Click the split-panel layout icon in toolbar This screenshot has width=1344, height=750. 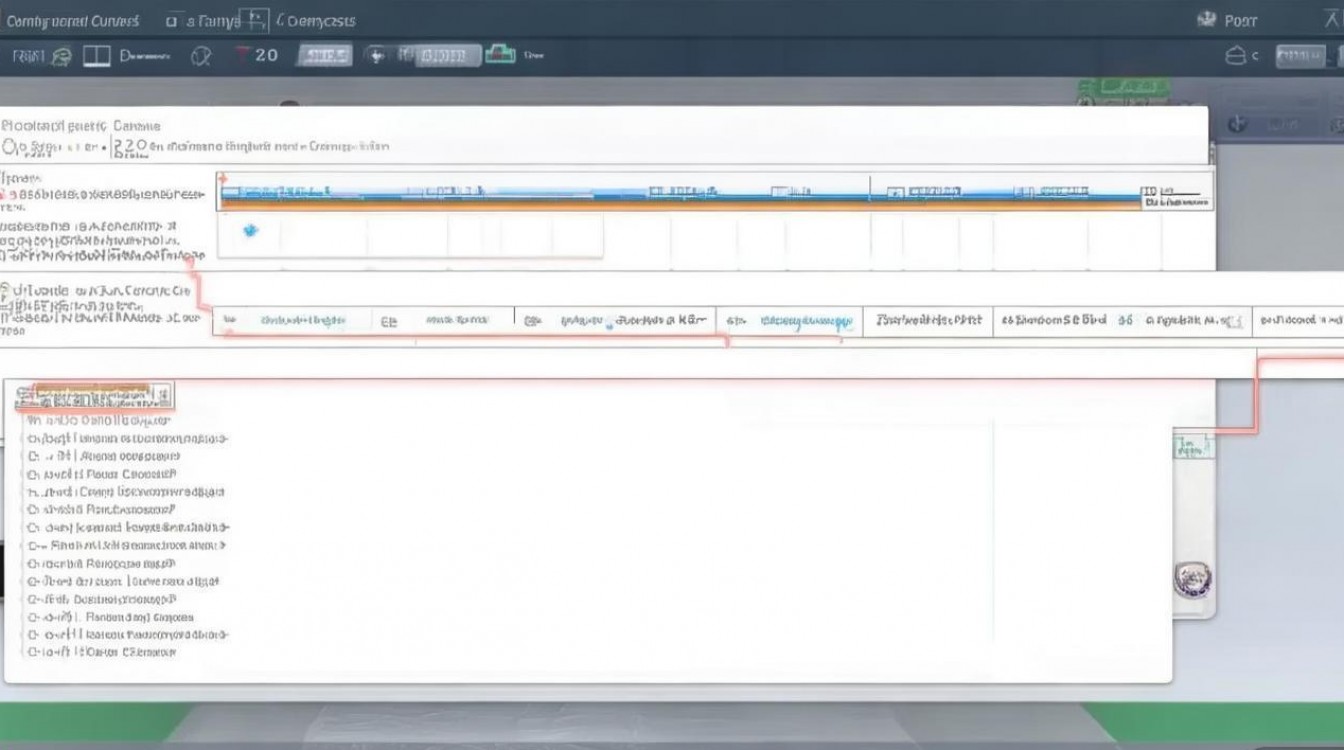click(x=96, y=56)
